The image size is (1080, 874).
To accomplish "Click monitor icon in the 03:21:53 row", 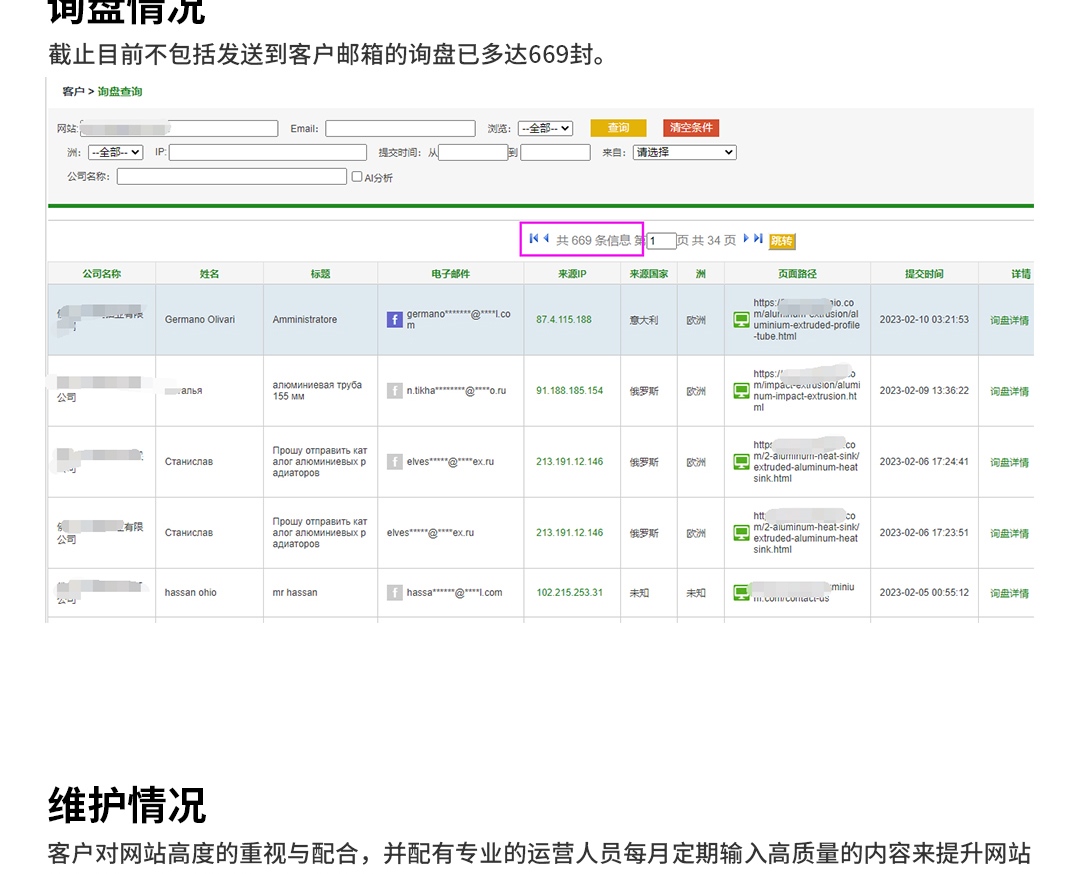I will click(x=741, y=320).
